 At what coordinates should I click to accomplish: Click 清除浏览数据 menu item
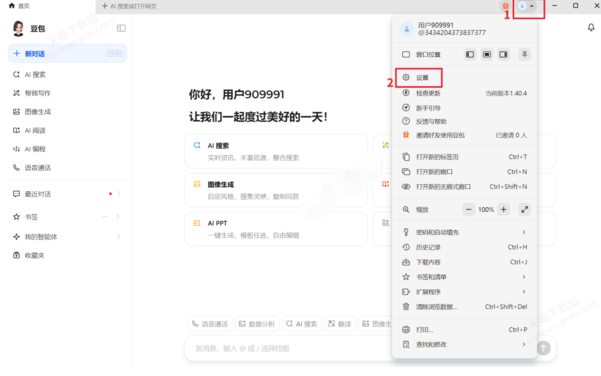click(465, 307)
